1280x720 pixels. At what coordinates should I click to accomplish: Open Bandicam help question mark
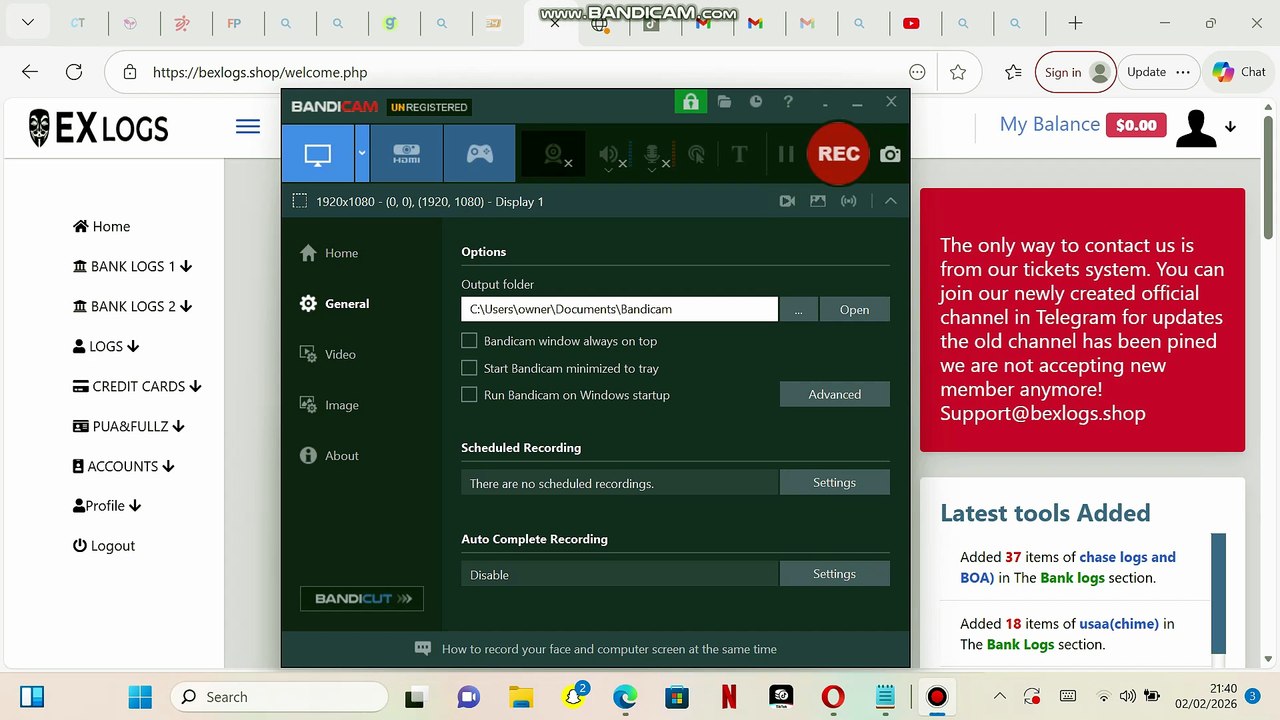pos(788,102)
